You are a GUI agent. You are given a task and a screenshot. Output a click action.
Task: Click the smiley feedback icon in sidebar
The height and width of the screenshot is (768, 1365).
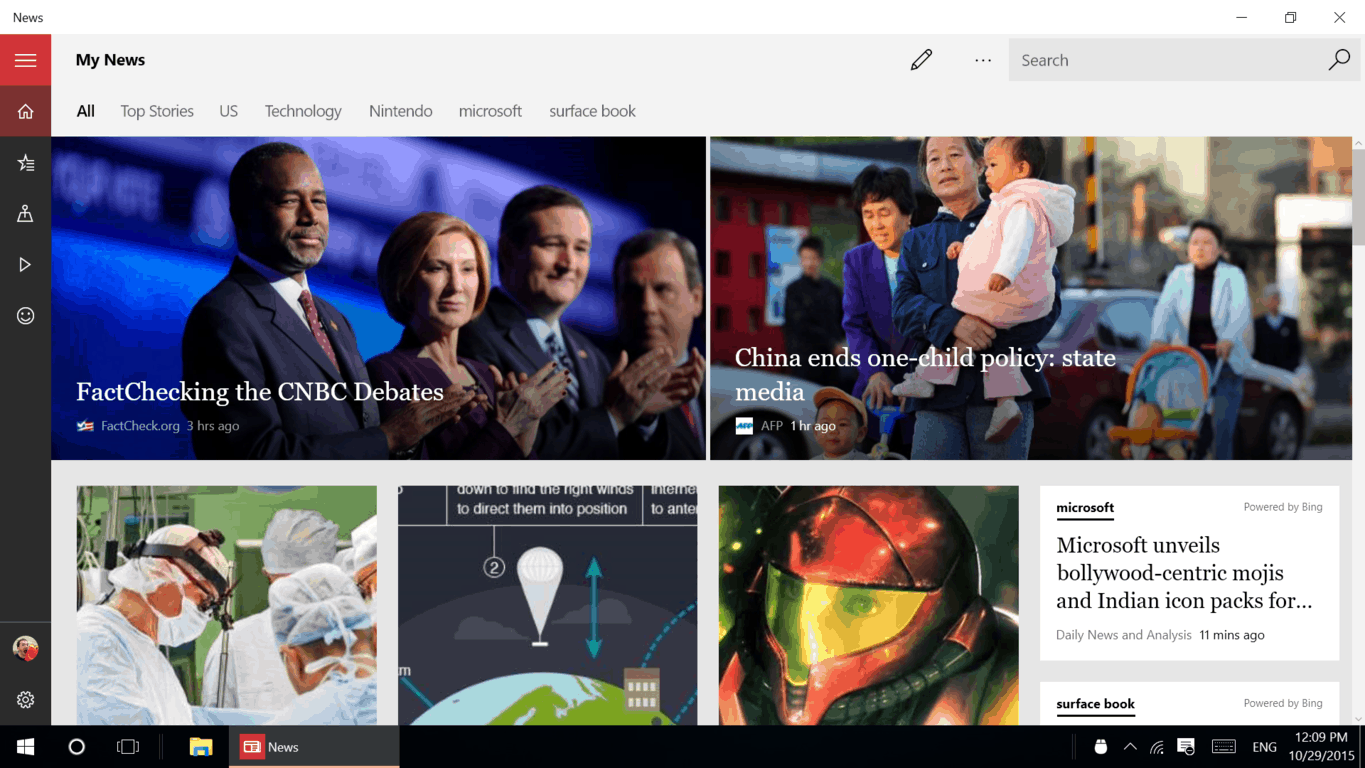tap(25, 316)
